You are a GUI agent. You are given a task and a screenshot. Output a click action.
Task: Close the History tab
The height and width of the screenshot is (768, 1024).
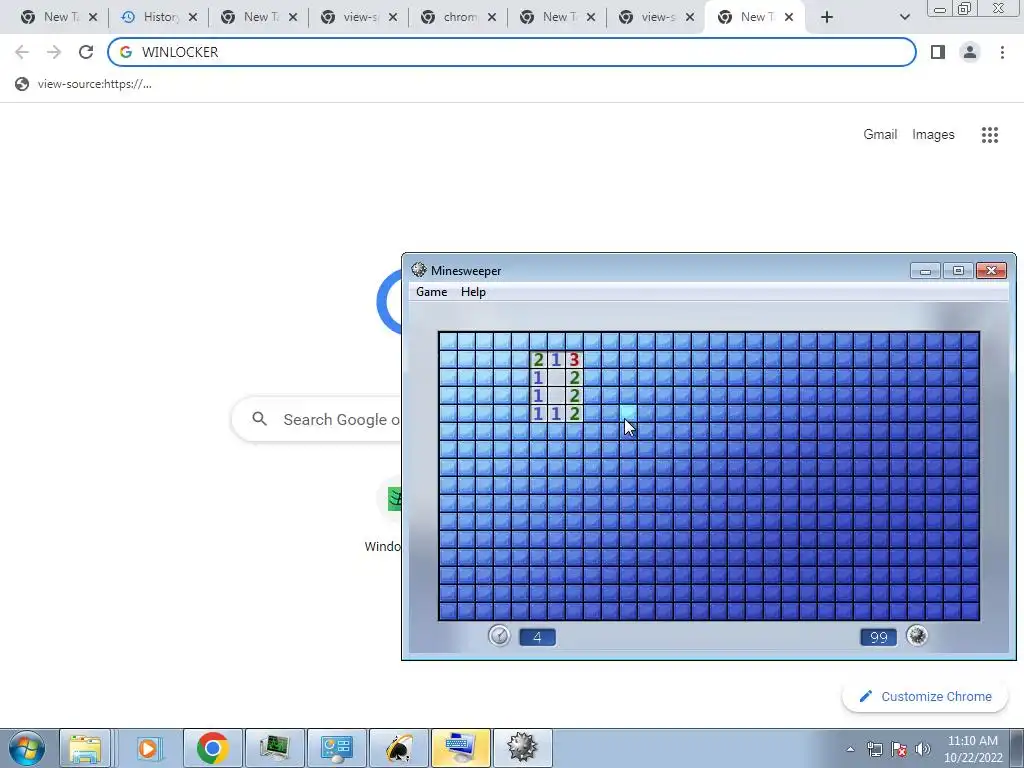click(x=193, y=17)
